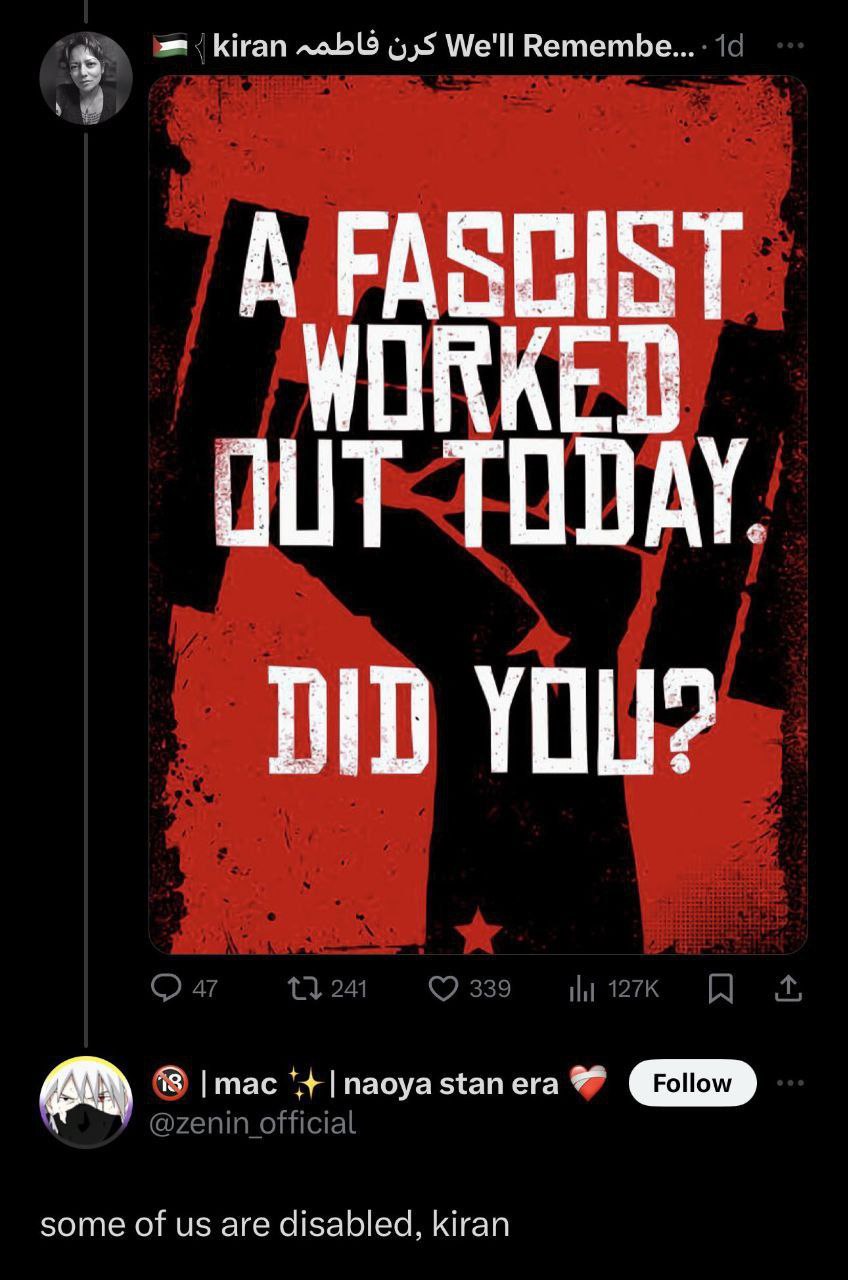
Task: View analytics via the bar chart icon
Action: click(x=582, y=989)
